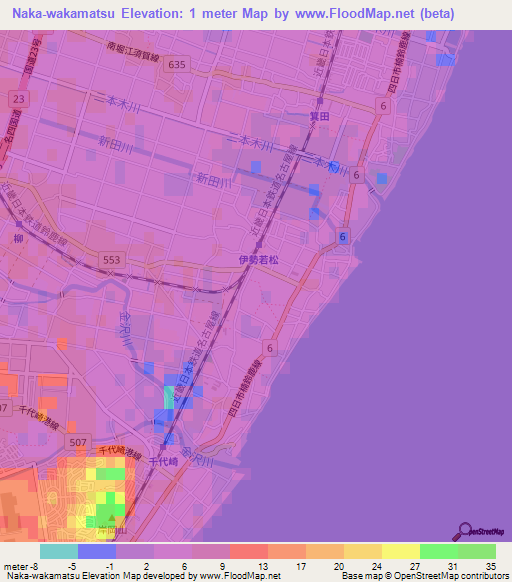The image size is (512, 582).
Task: Click the '-5' legend value
Action: tap(72, 566)
